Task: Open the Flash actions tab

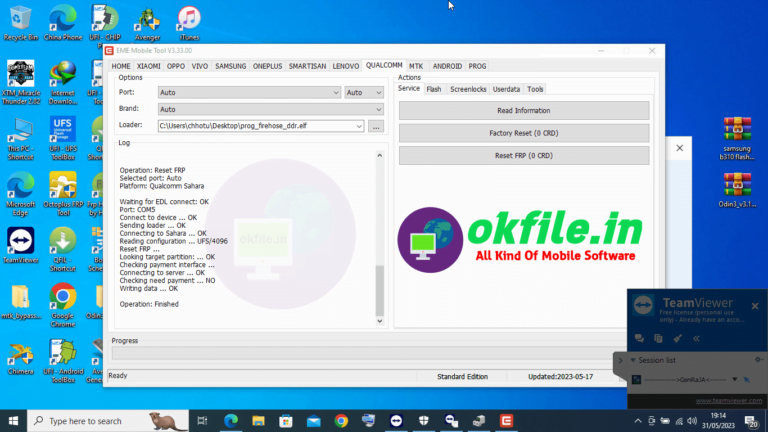Action: tap(433, 89)
